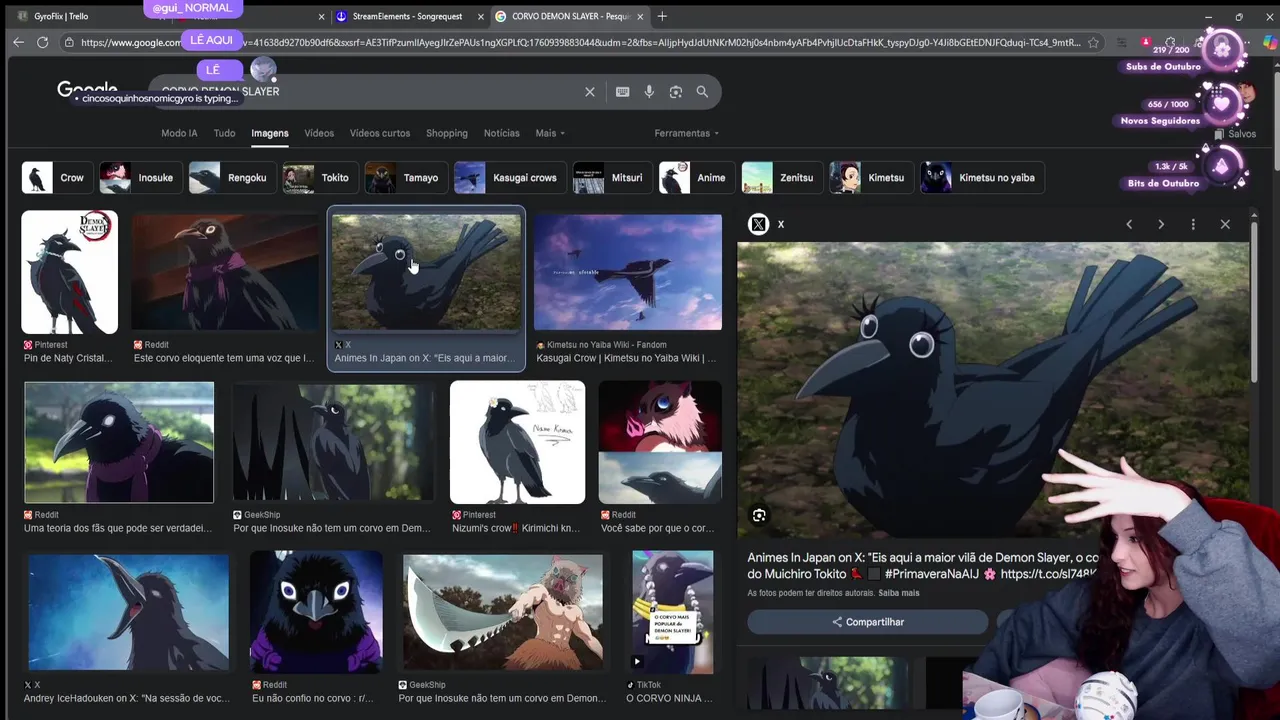Filter images by Kimetsu chip

(871, 178)
